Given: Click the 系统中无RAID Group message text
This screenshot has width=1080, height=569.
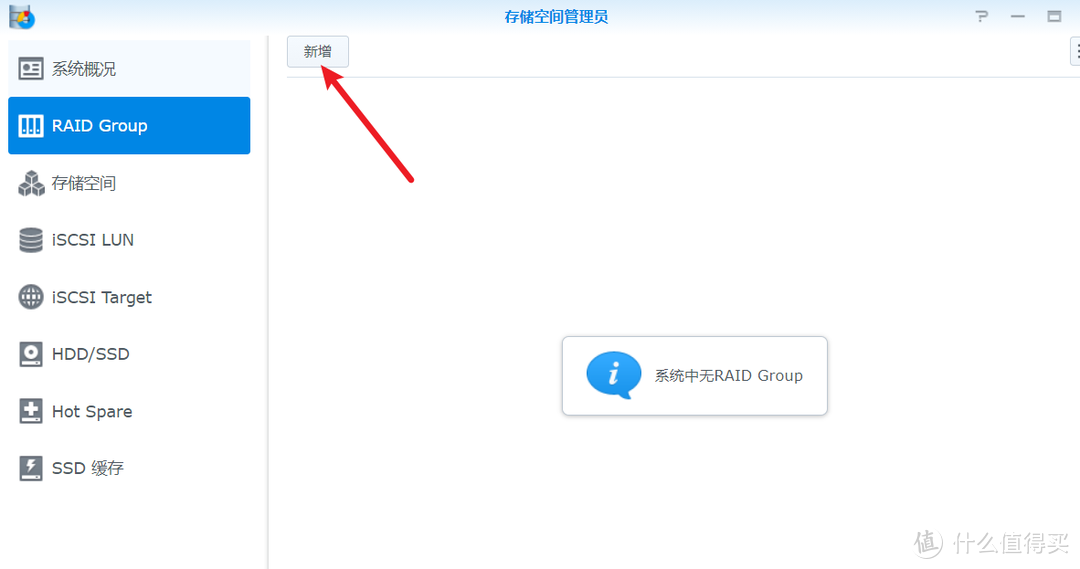Looking at the screenshot, I should pyautogui.click(x=728, y=376).
